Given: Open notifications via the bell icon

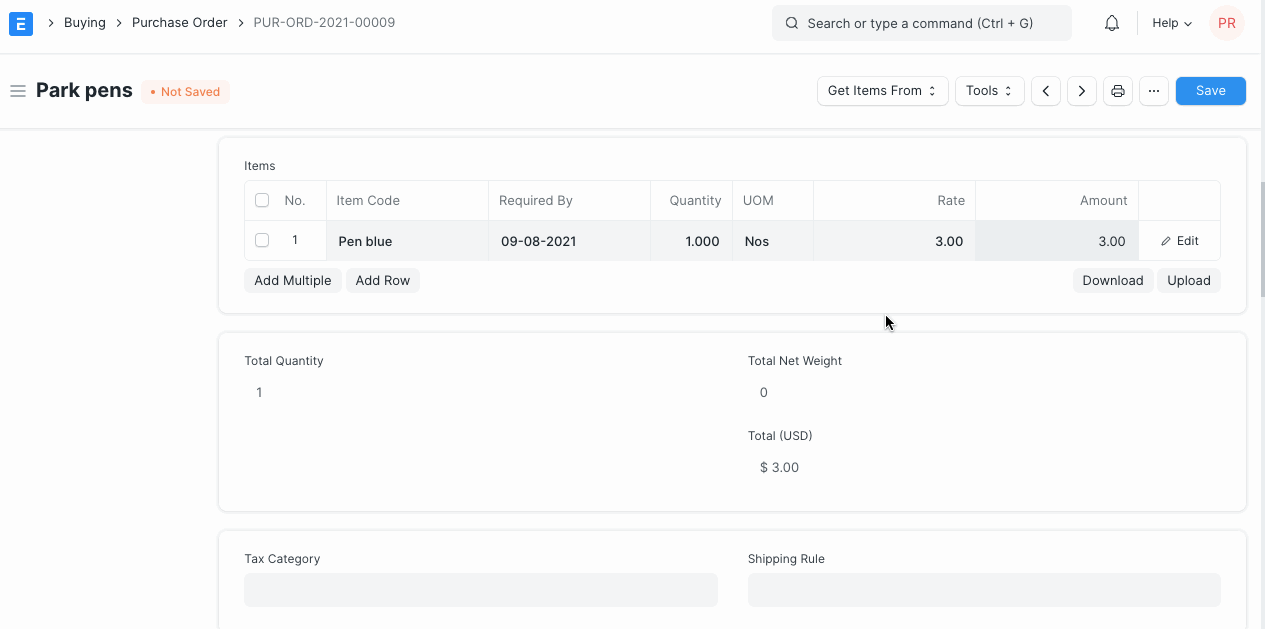Looking at the screenshot, I should [x=1111, y=22].
